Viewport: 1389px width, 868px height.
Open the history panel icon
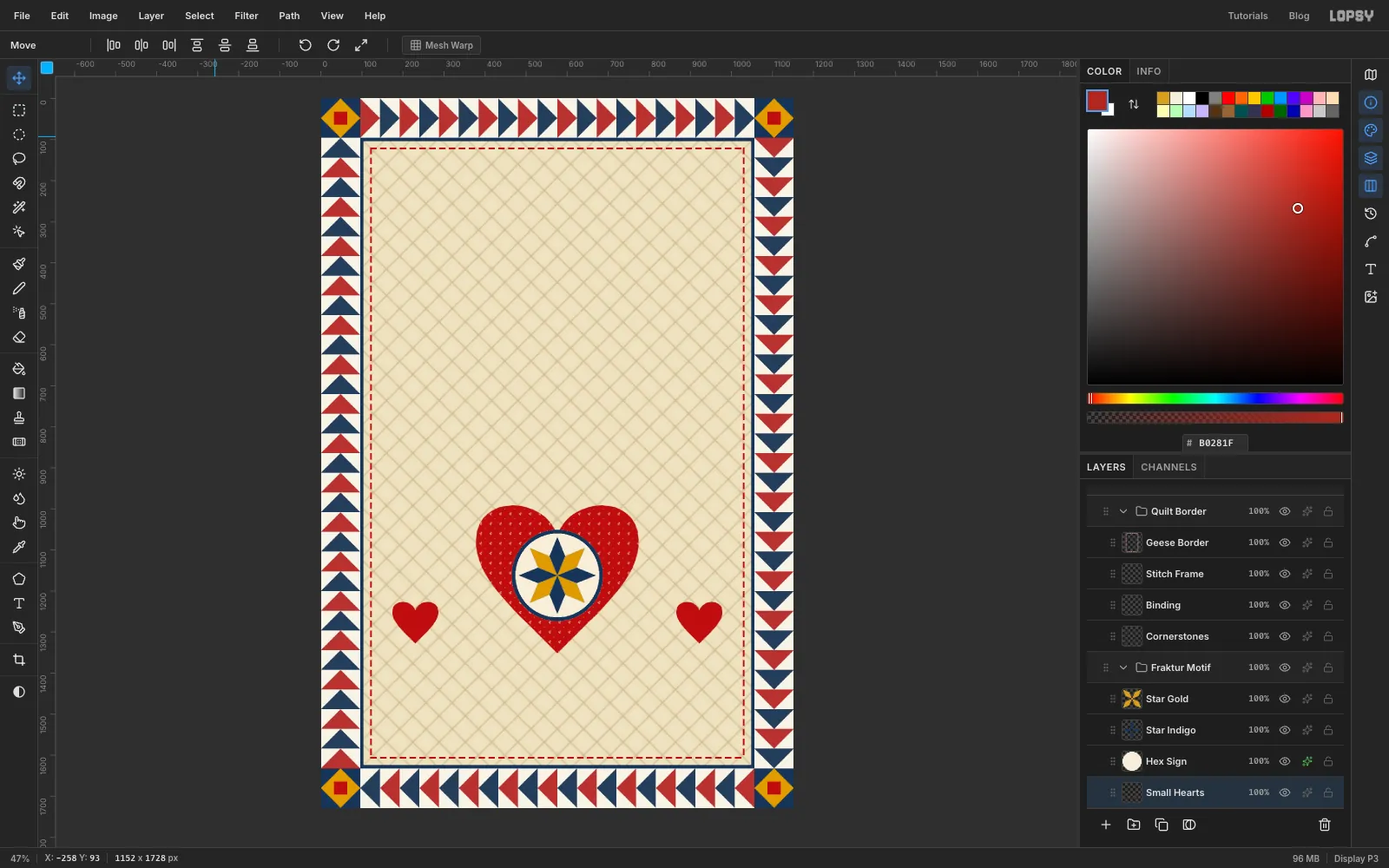(1371, 214)
